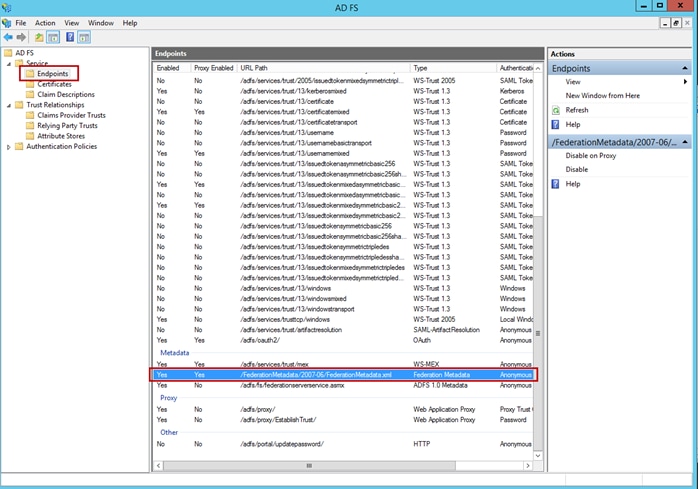
Task: Click the blue Help toolbar icon
Action: [x=70, y=37]
